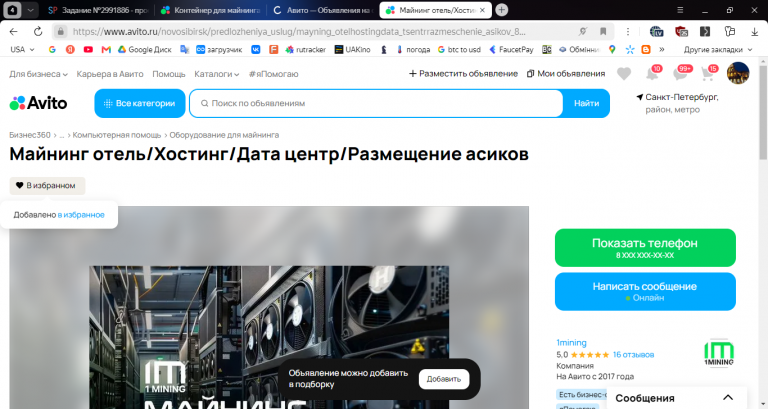
Task: Go to the Avito home logo
Action: [x=38, y=103]
